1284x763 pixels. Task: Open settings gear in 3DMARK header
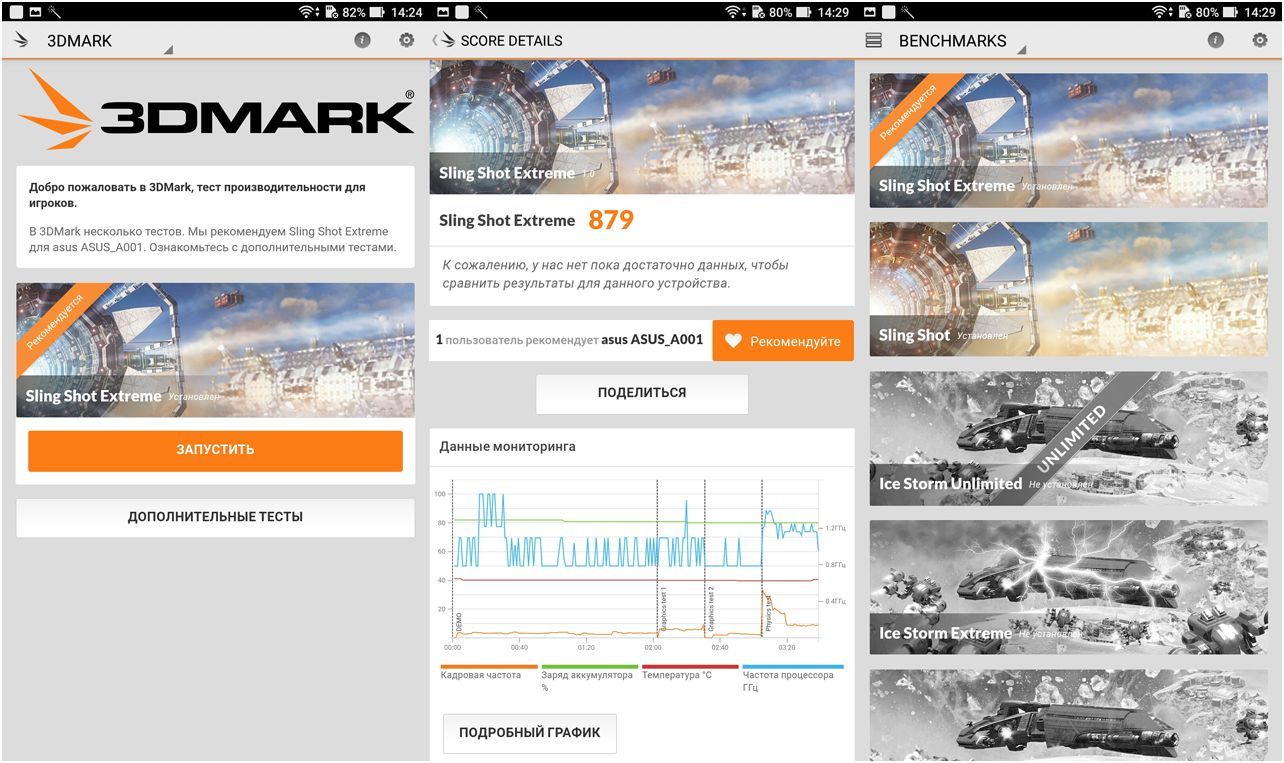(406, 40)
